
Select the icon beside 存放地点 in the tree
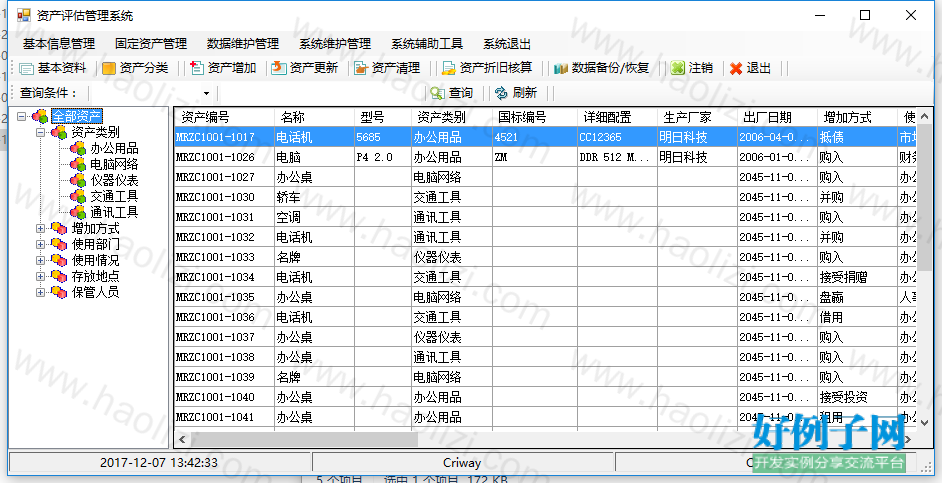[59, 276]
